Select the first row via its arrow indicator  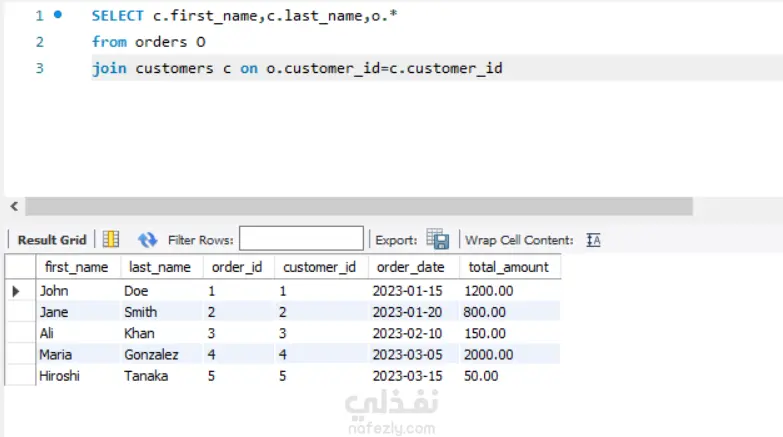click(x=16, y=291)
